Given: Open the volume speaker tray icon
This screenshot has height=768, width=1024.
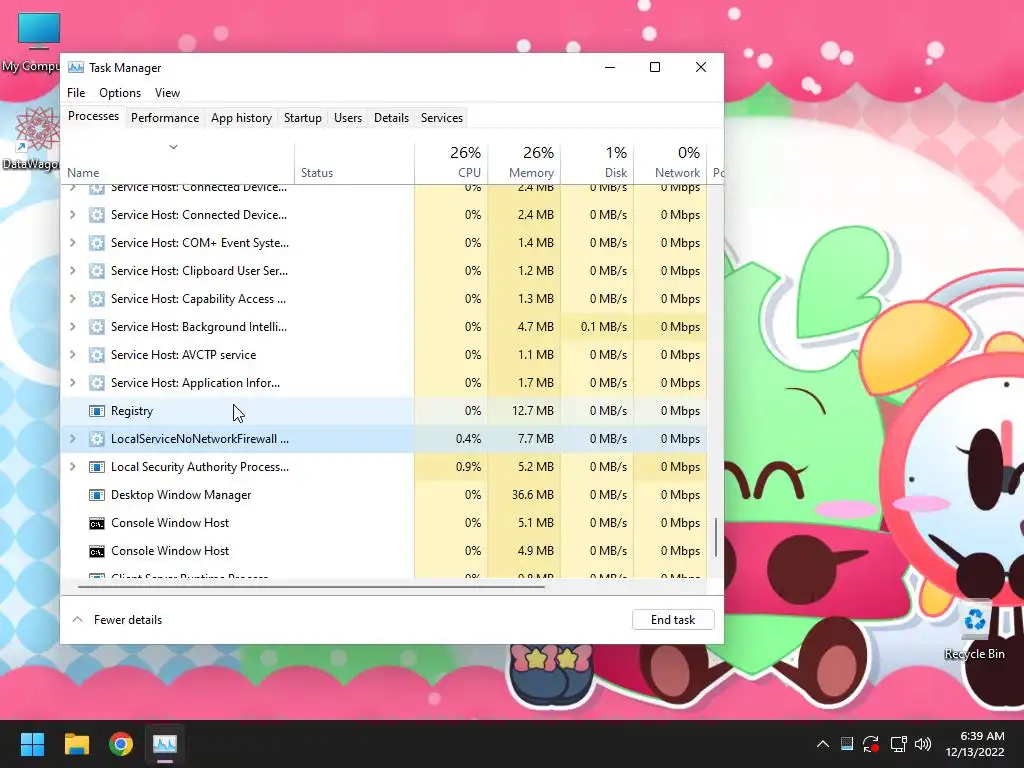Looking at the screenshot, I should (923, 744).
